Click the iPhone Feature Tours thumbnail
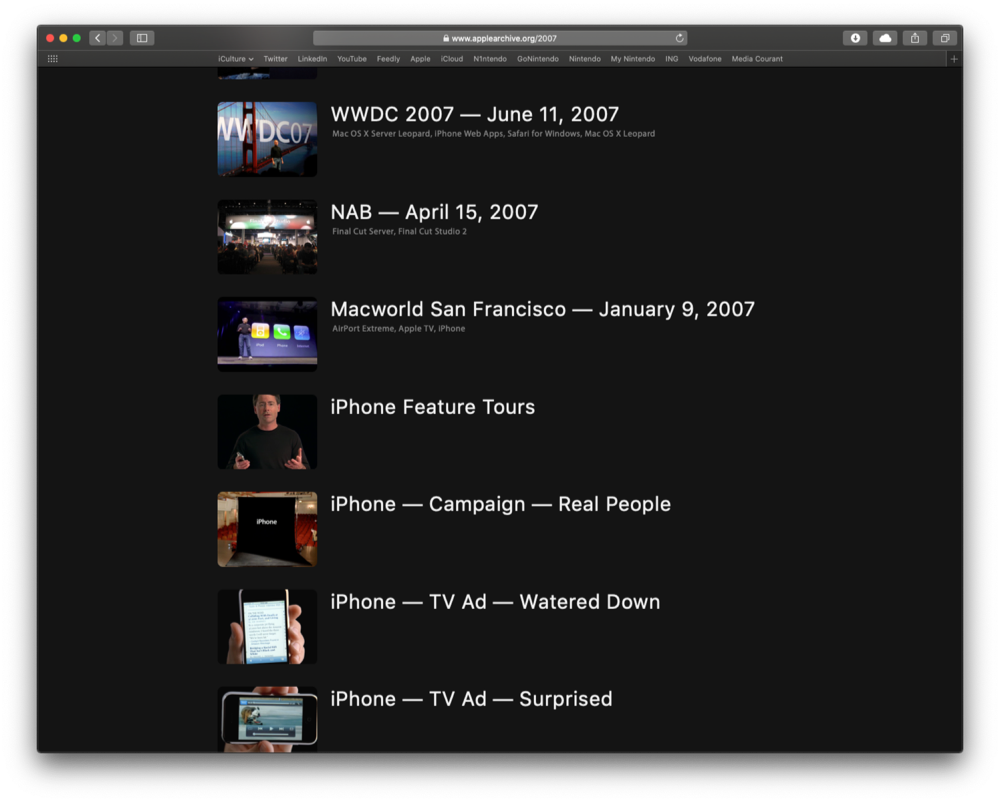 click(267, 432)
